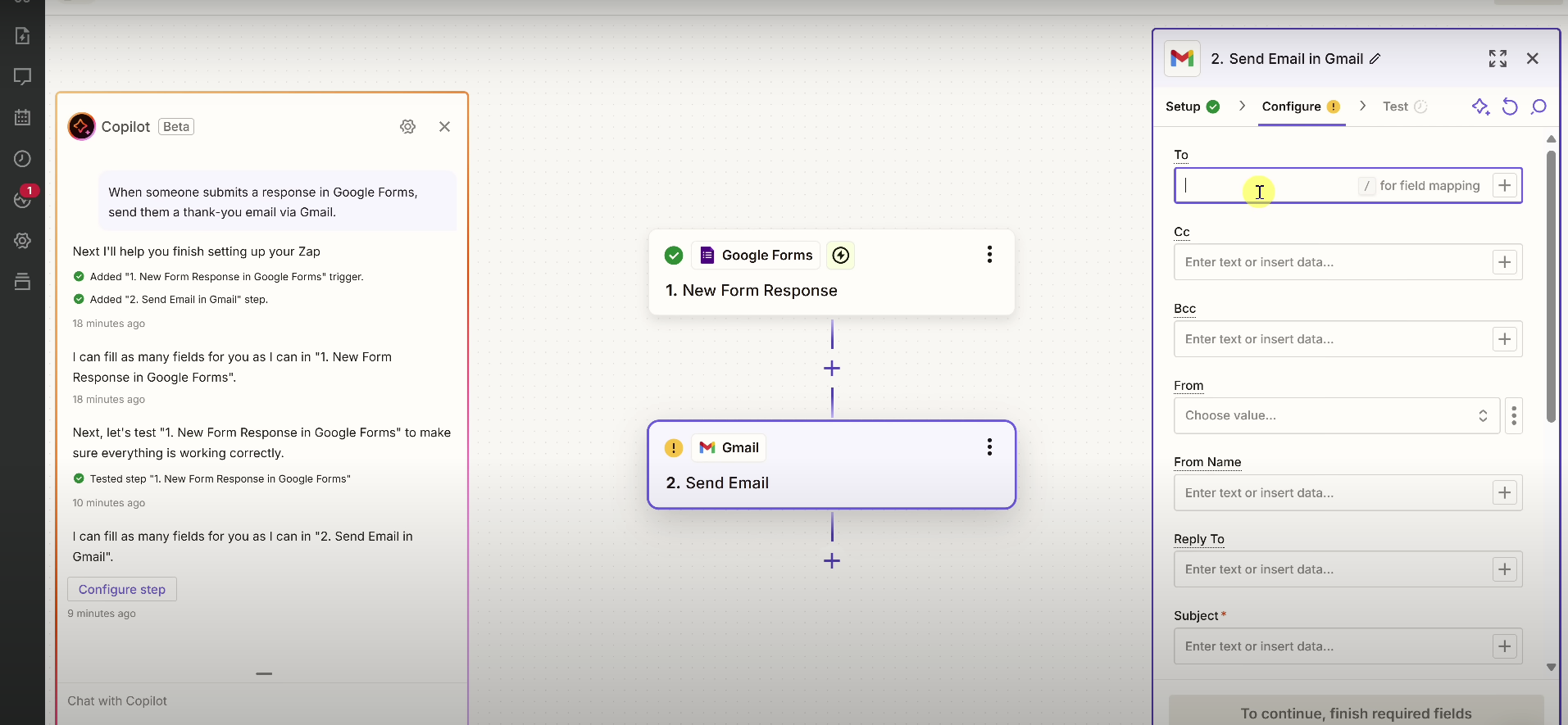Select the Gmail Send Email step card
Image resolution: width=1568 pixels, height=725 pixels.
tap(832, 464)
